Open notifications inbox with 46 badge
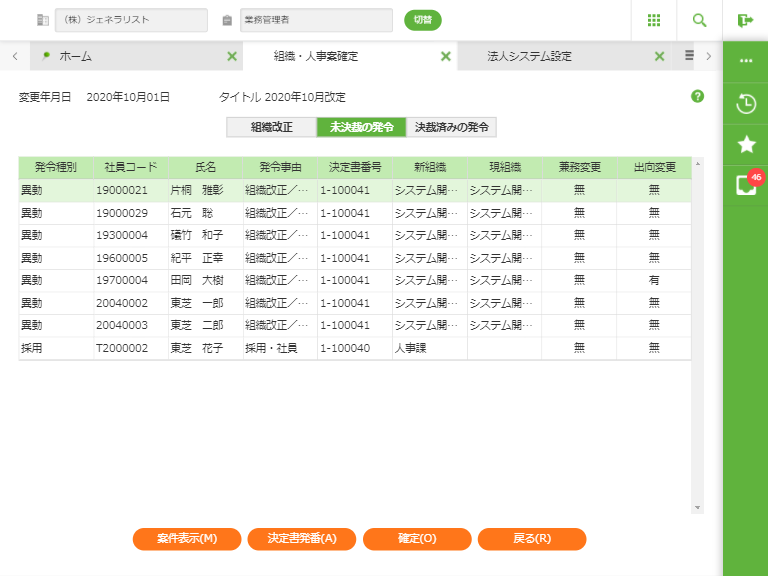768x576 pixels. pyautogui.click(x=745, y=185)
